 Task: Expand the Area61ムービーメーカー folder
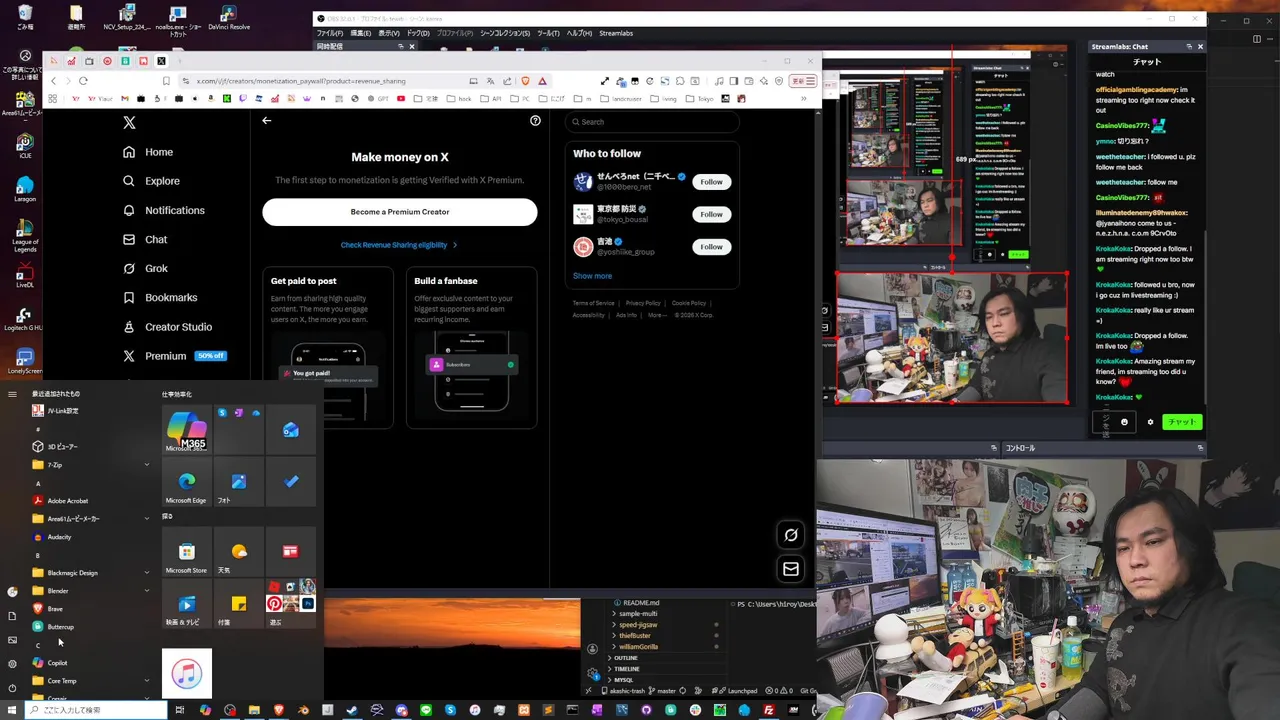click(x=91, y=519)
